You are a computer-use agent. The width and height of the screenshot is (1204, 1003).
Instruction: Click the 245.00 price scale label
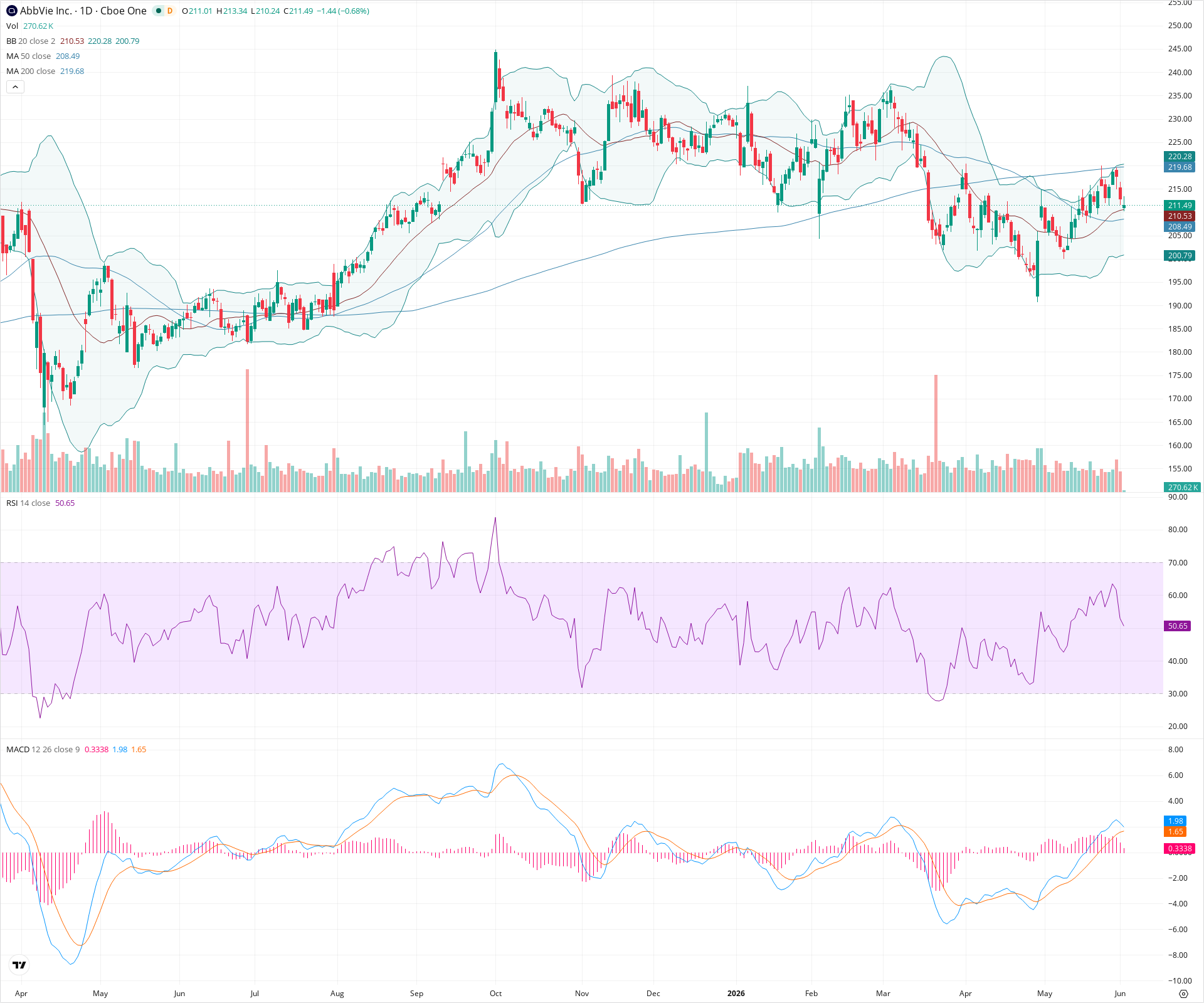(1180, 49)
